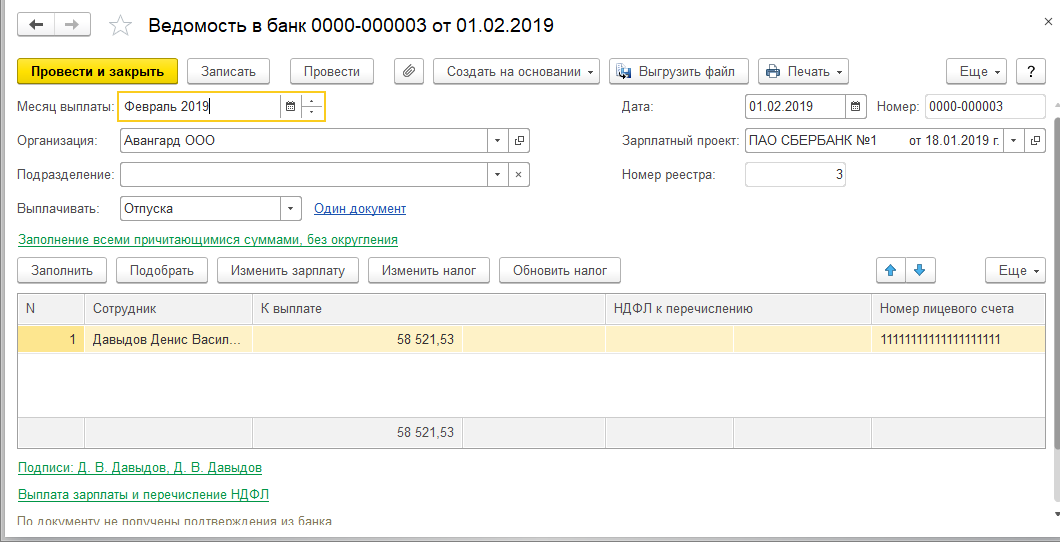
Task: Open Создать на основании menu
Action: click(x=516, y=71)
